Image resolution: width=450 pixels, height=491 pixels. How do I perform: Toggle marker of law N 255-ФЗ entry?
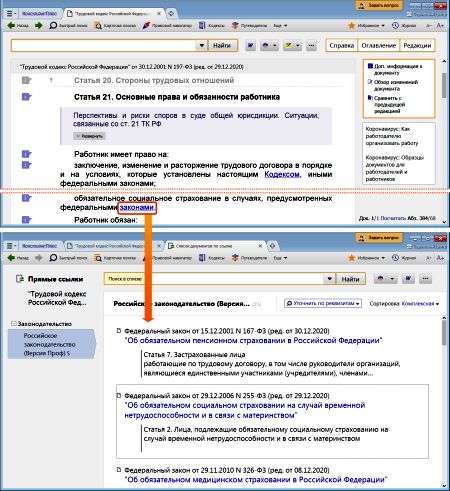[x=118, y=396]
